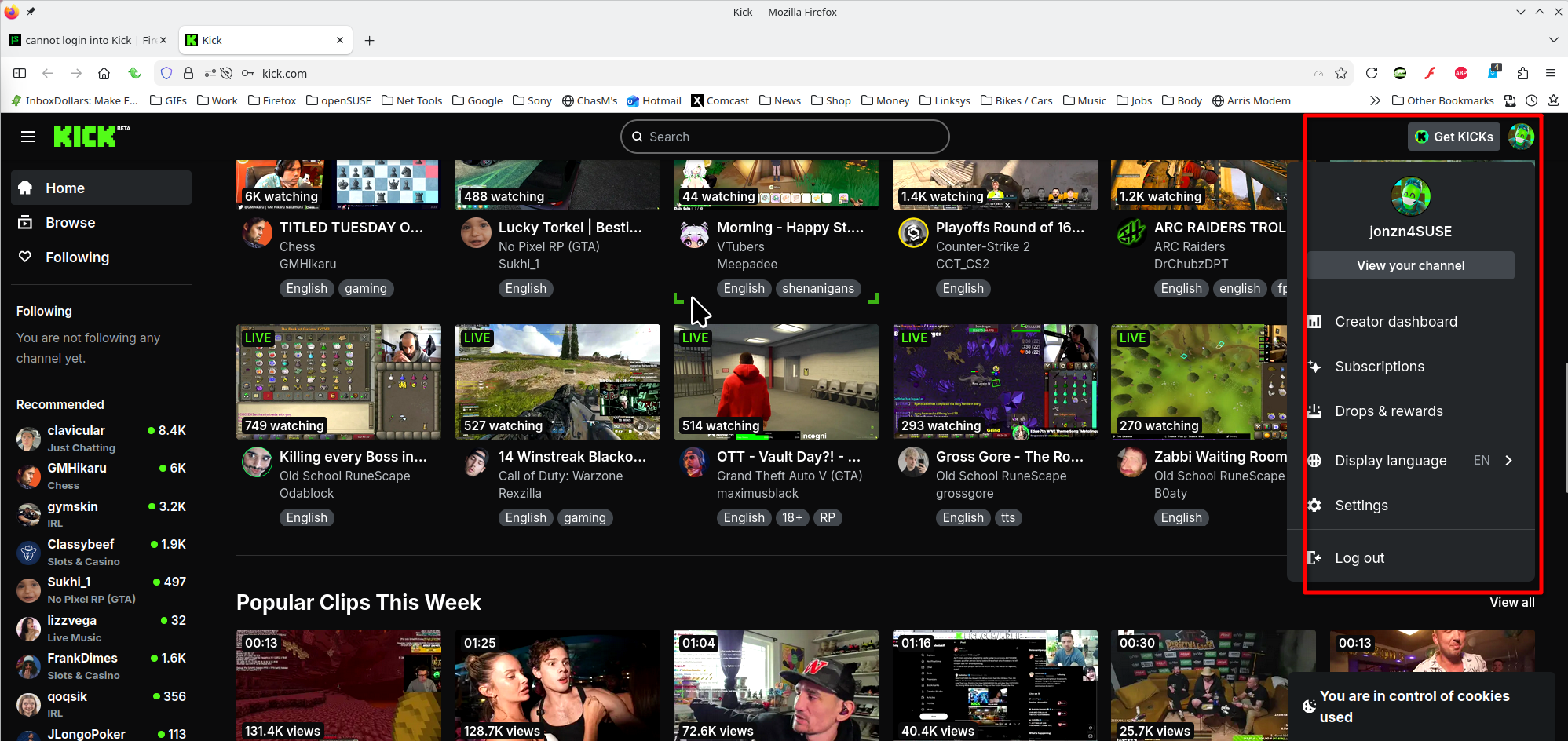Click the Firefox extensions puzzle icon

pos(1522,73)
